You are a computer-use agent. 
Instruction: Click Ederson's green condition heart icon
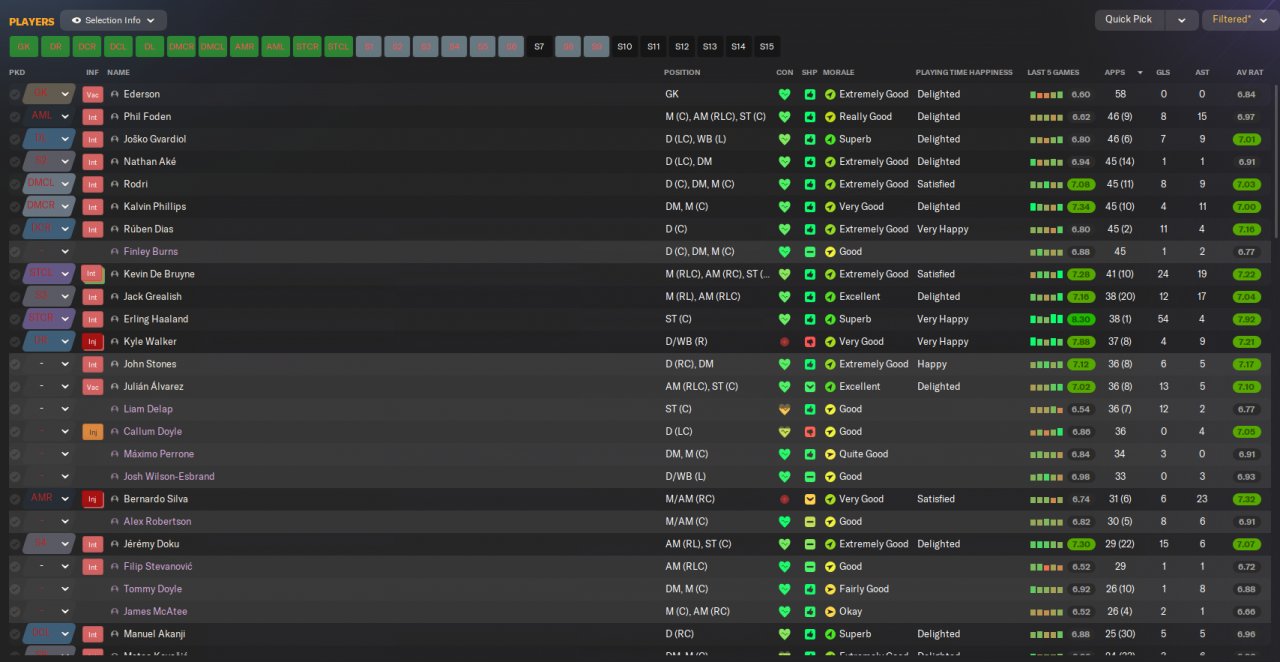click(x=784, y=94)
